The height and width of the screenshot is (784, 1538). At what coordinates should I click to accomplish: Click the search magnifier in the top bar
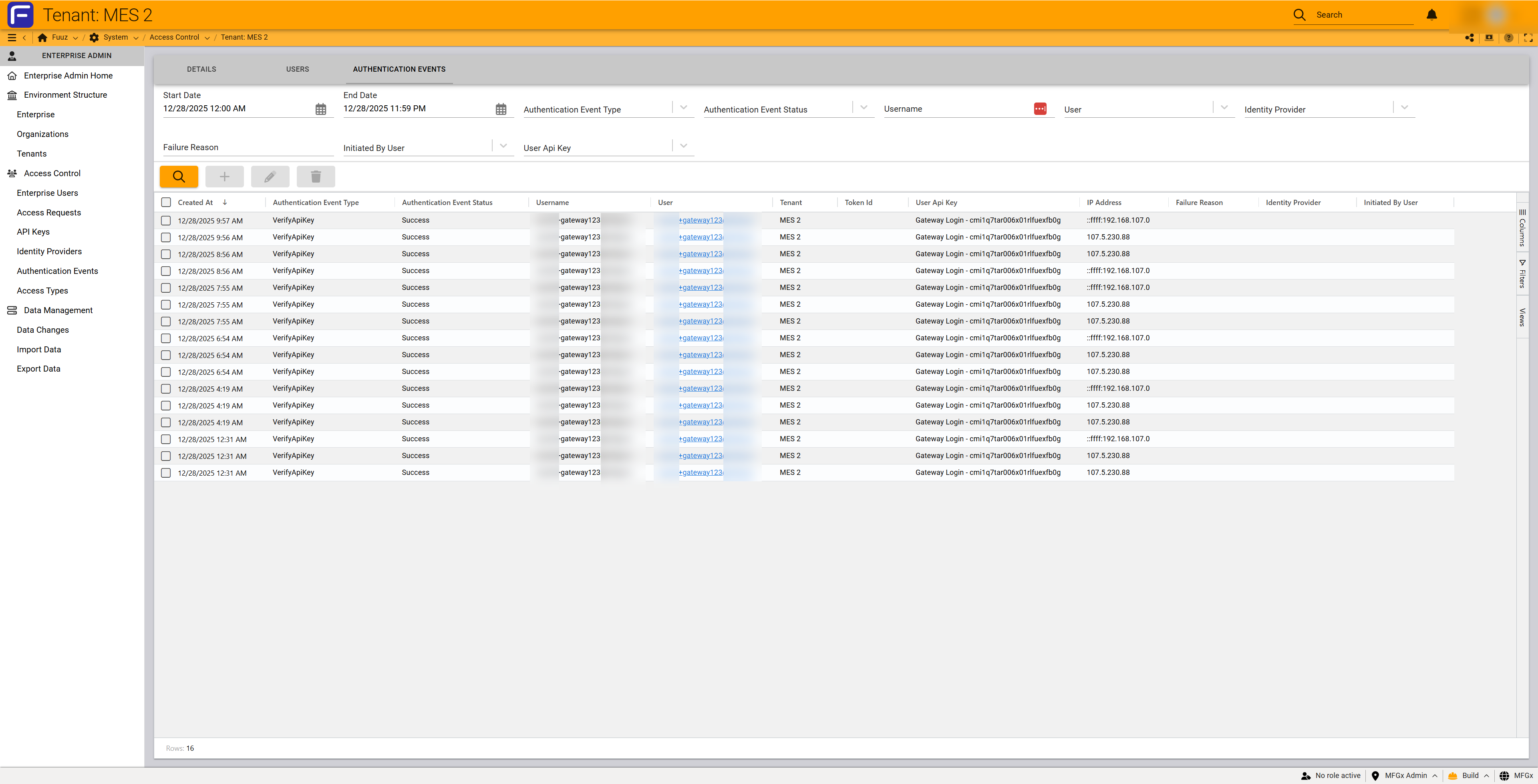(x=1299, y=15)
